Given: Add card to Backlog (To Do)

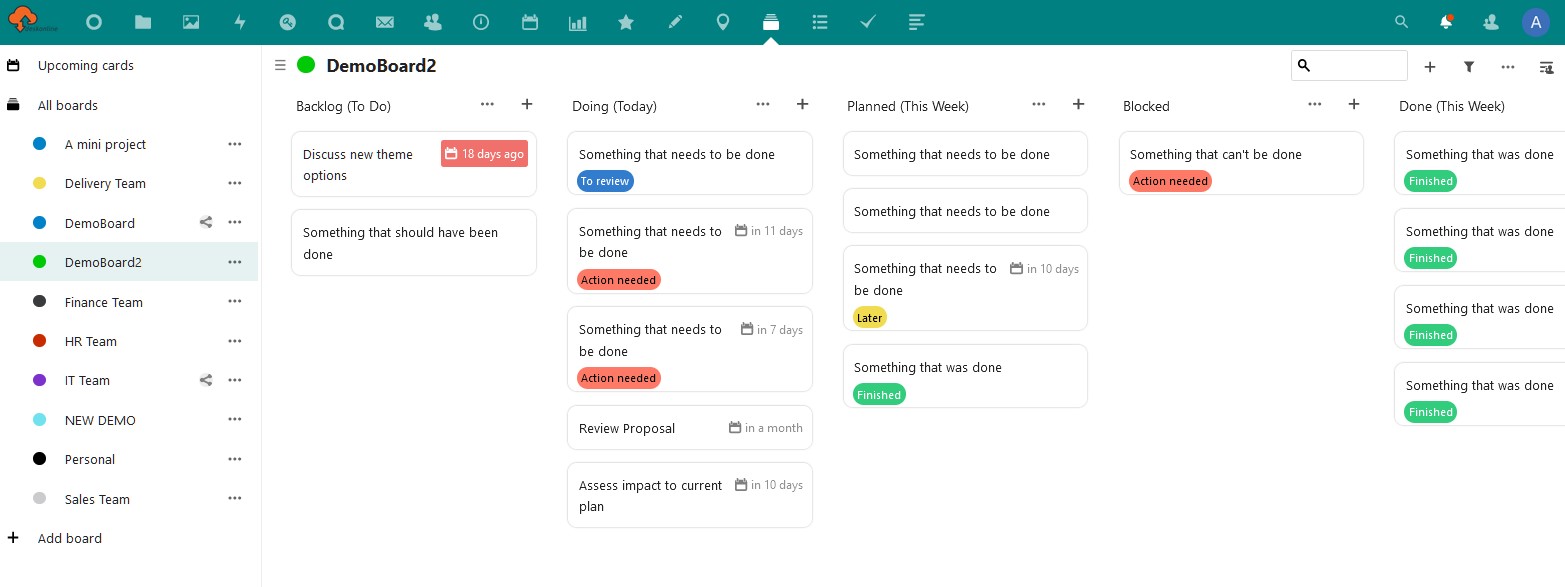Looking at the screenshot, I should click(x=527, y=104).
